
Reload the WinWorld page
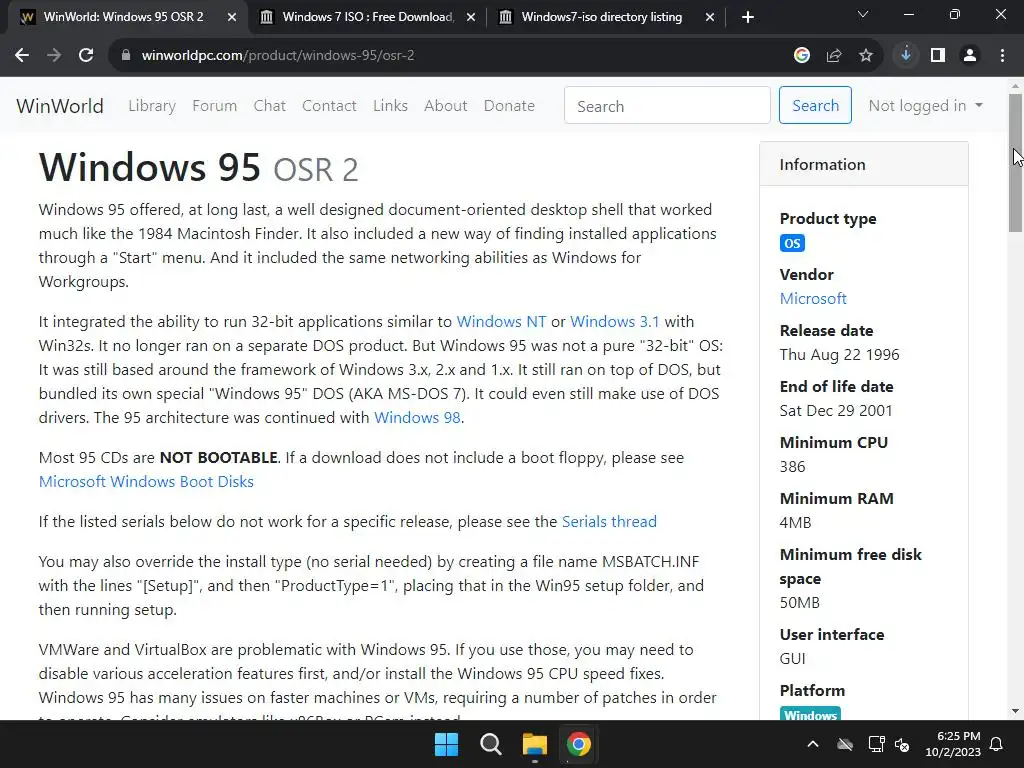coord(86,56)
